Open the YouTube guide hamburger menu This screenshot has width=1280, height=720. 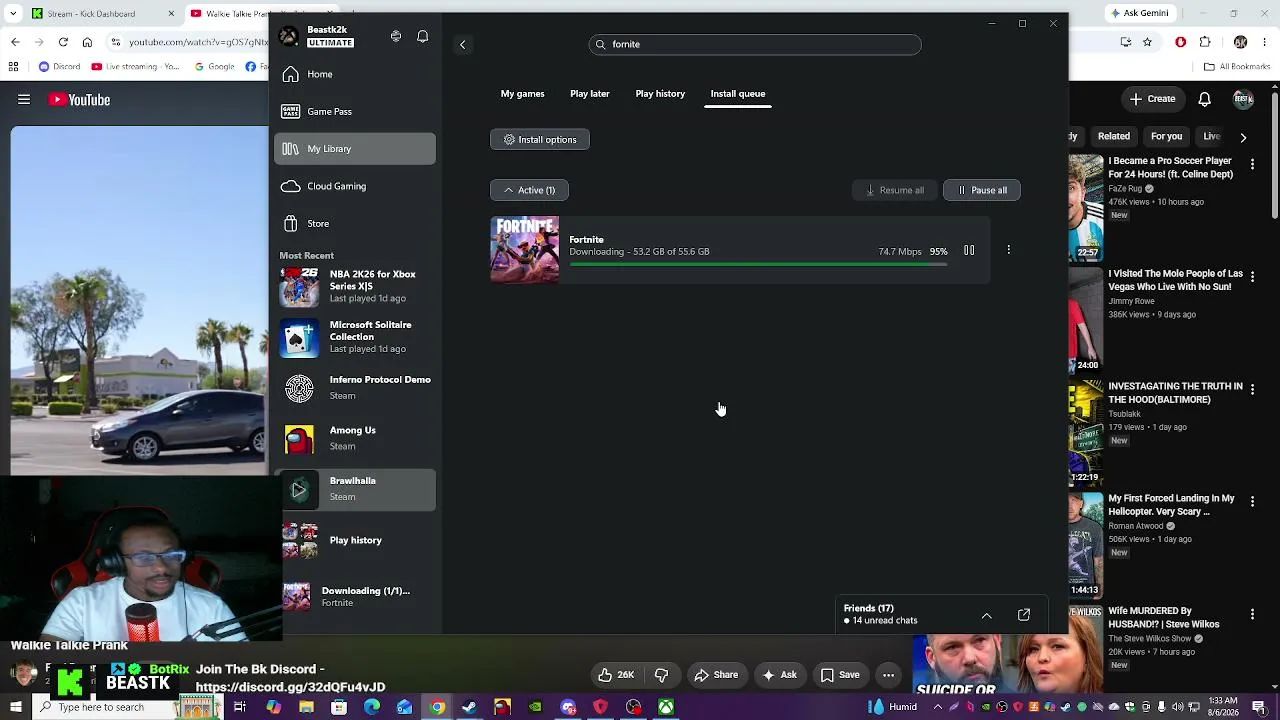click(24, 99)
